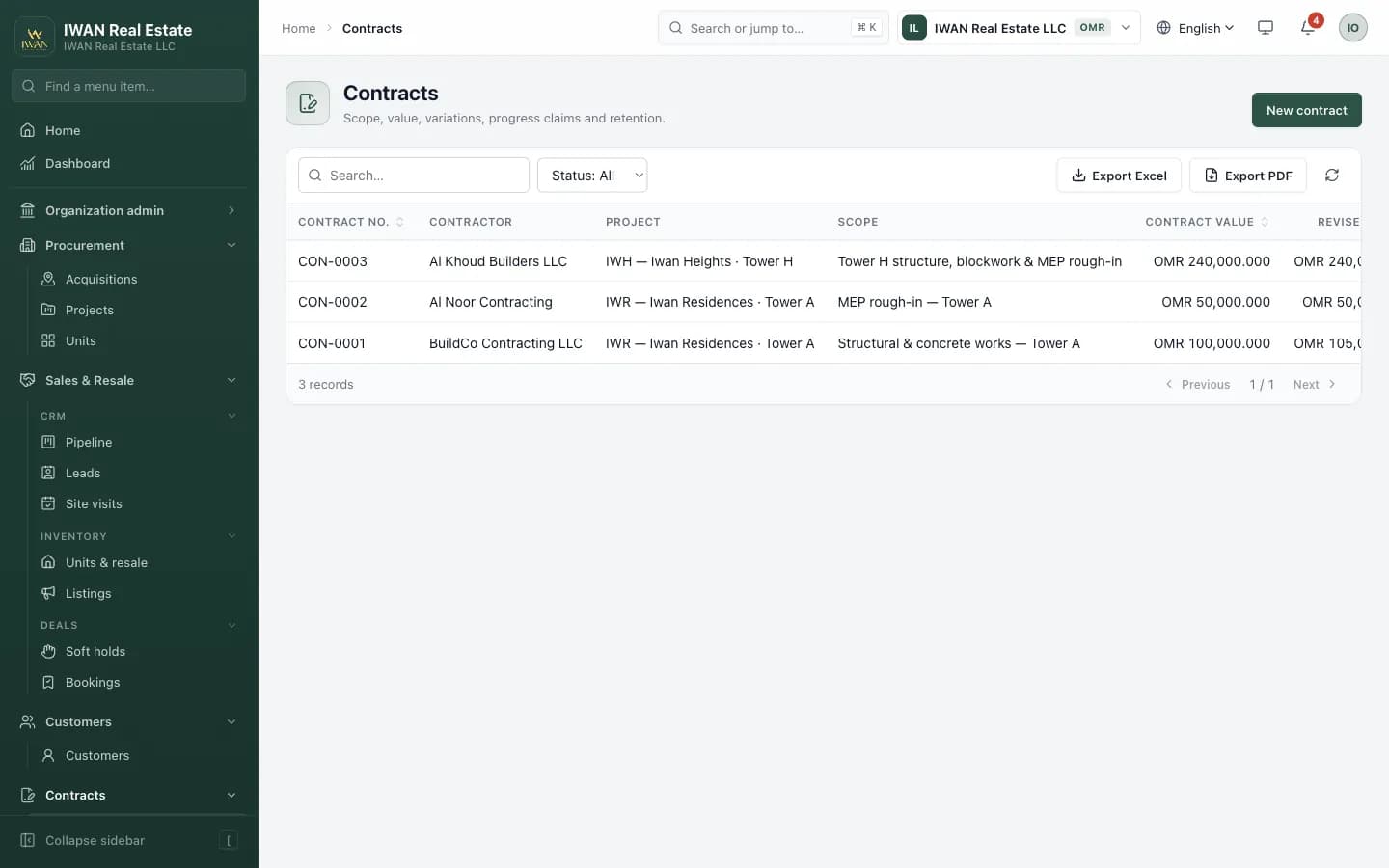Open notifications bell with badge

(x=1309, y=27)
